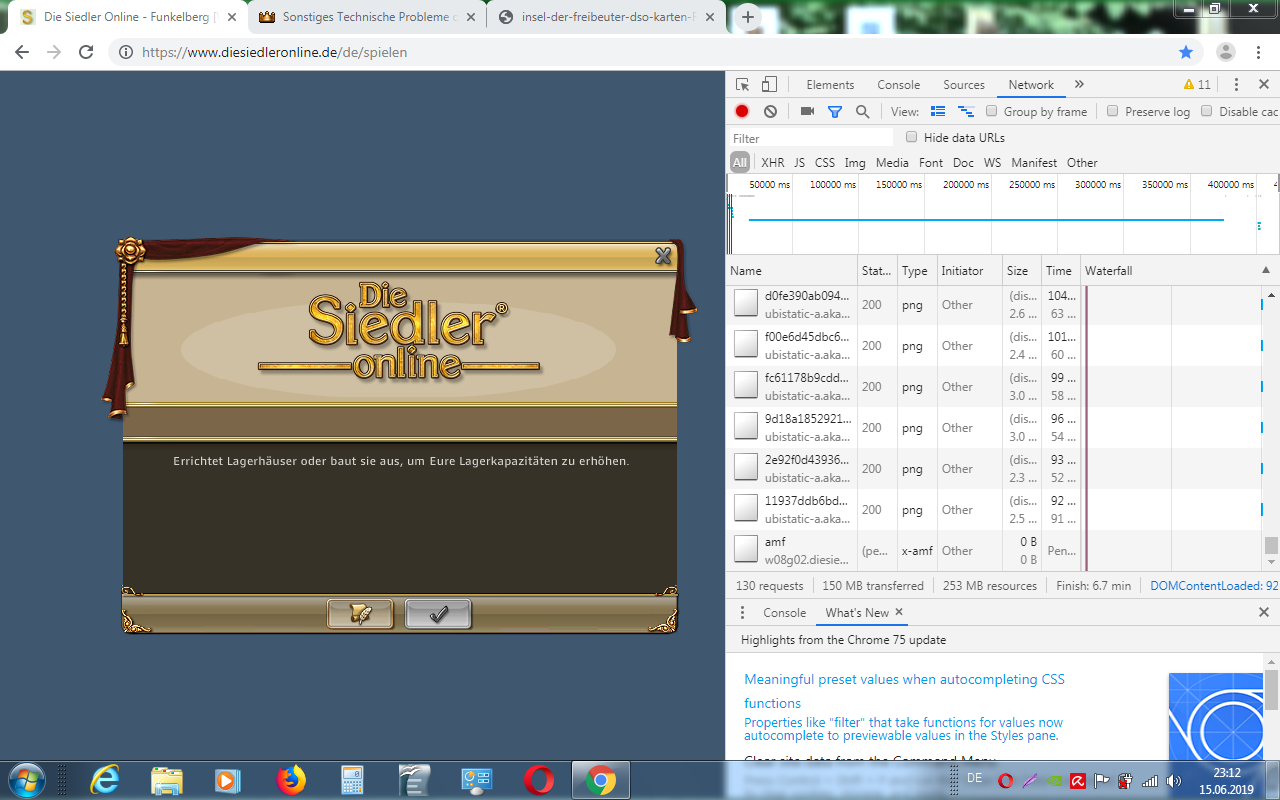Filter requests by WS type
The image size is (1280, 800).
[992, 163]
